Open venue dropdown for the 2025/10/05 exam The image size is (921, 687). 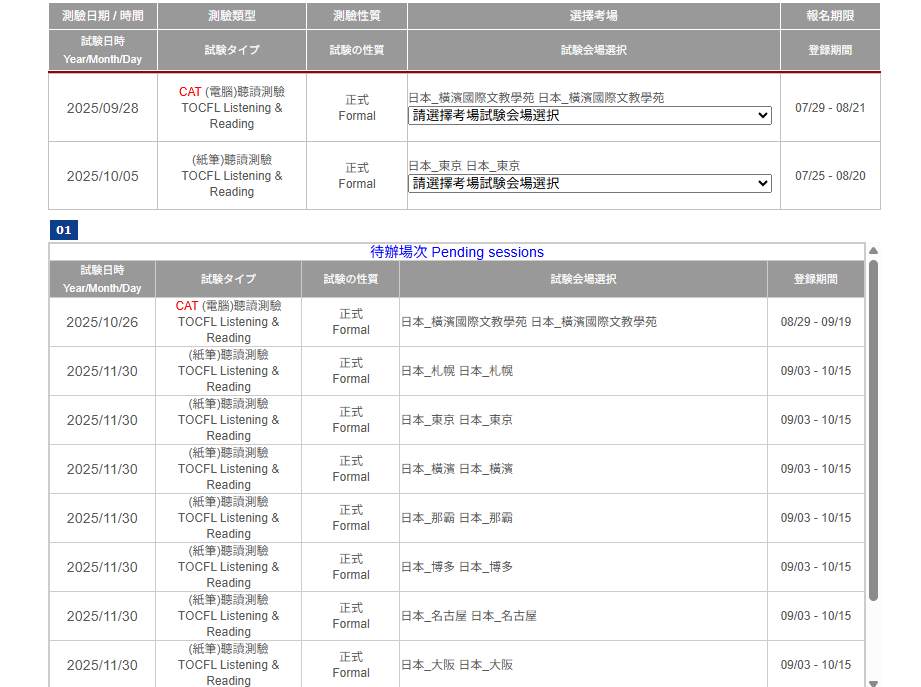coord(590,184)
